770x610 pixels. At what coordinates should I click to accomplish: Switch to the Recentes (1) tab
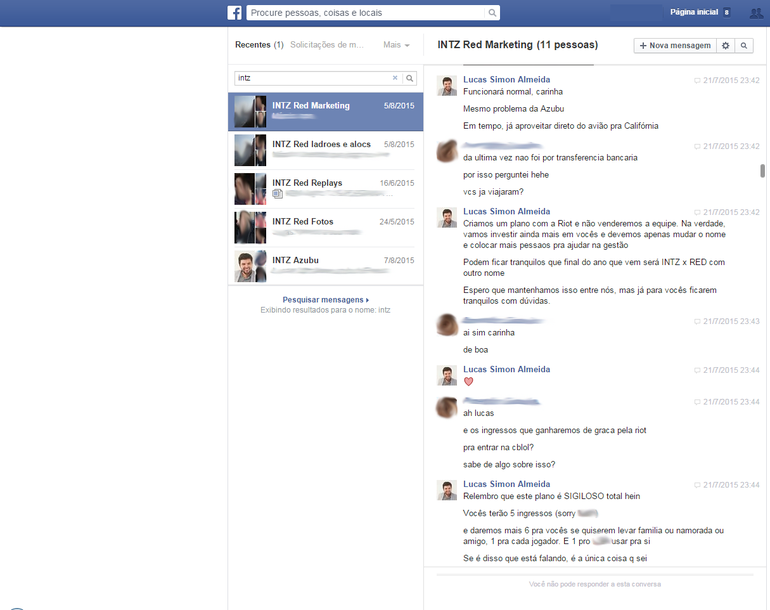tap(259, 45)
